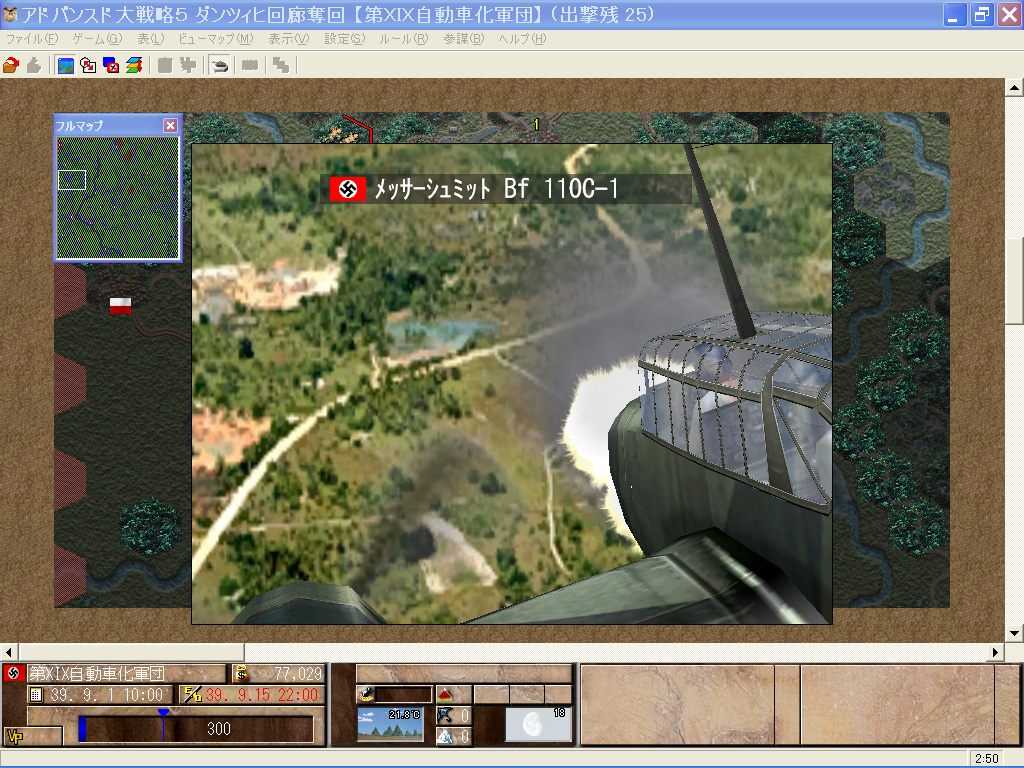
Task: Click the weather temperature landscape icon
Action: 391,724
